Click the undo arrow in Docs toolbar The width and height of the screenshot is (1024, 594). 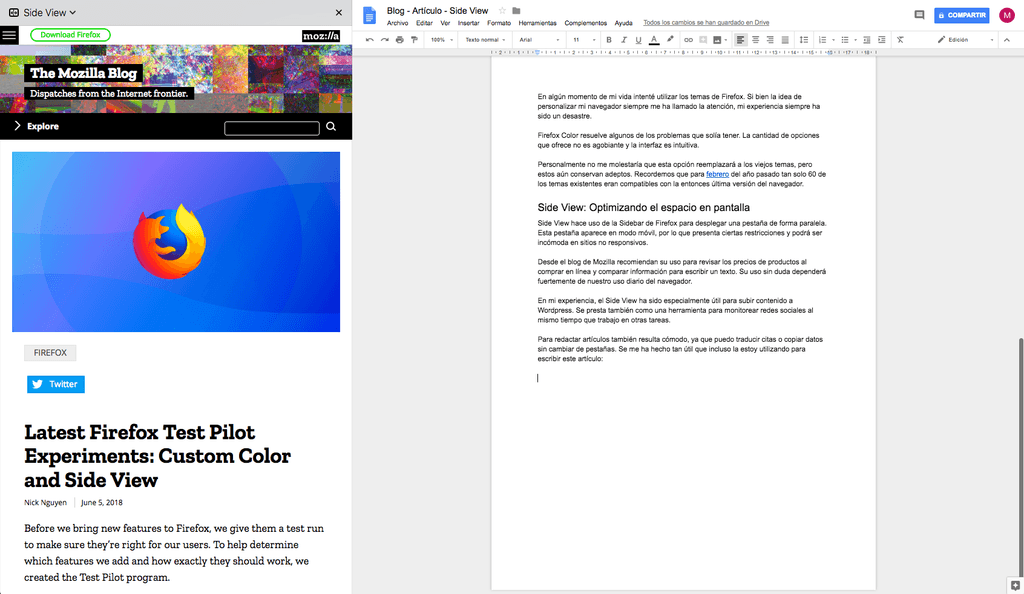point(370,40)
